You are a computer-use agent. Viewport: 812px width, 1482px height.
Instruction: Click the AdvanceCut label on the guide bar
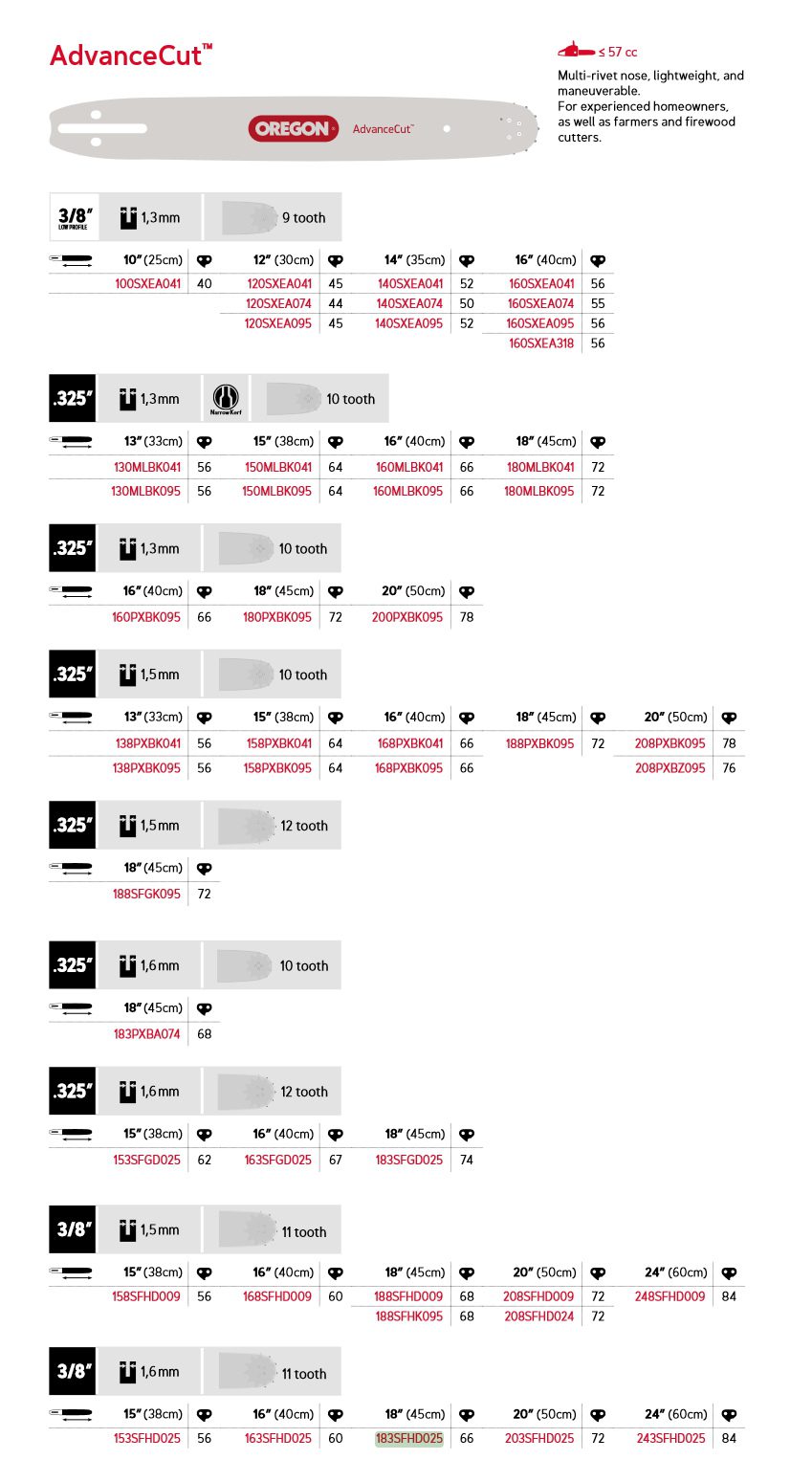(383, 129)
